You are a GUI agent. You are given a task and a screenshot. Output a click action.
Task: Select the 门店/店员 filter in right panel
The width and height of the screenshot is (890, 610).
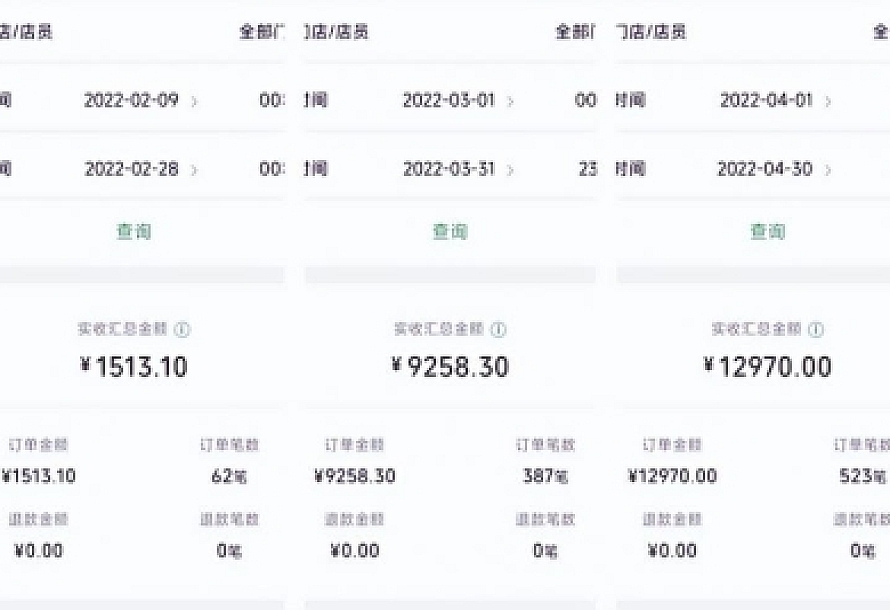[x=651, y=32]
